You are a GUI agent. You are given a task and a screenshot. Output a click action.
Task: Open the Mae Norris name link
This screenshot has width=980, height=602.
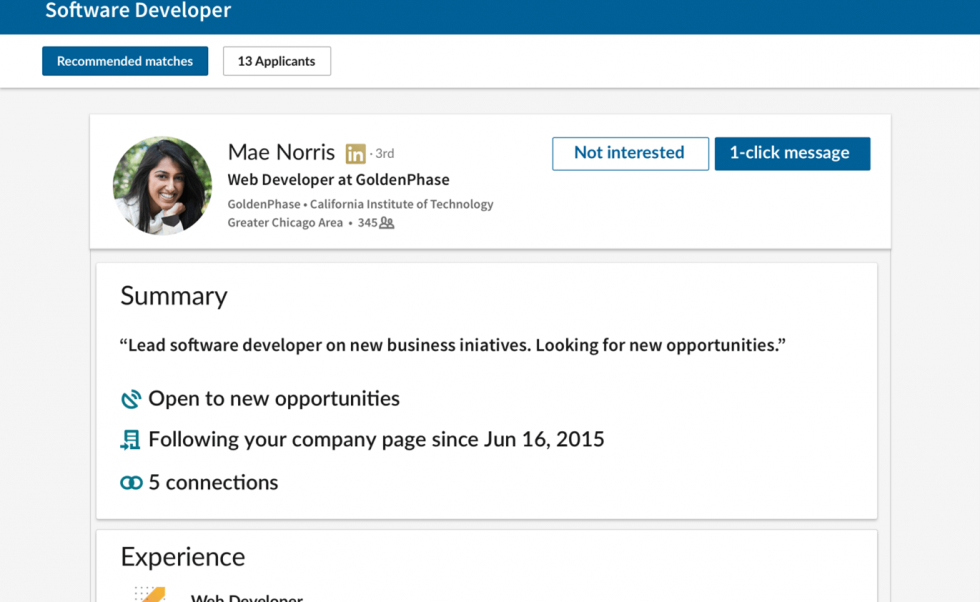(x=281, y=152)
